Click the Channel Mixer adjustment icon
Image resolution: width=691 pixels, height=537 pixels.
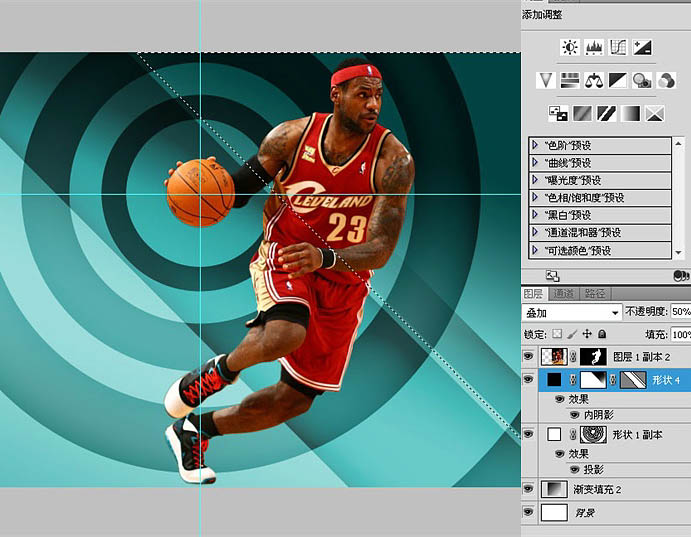click(x=666, y=80)
